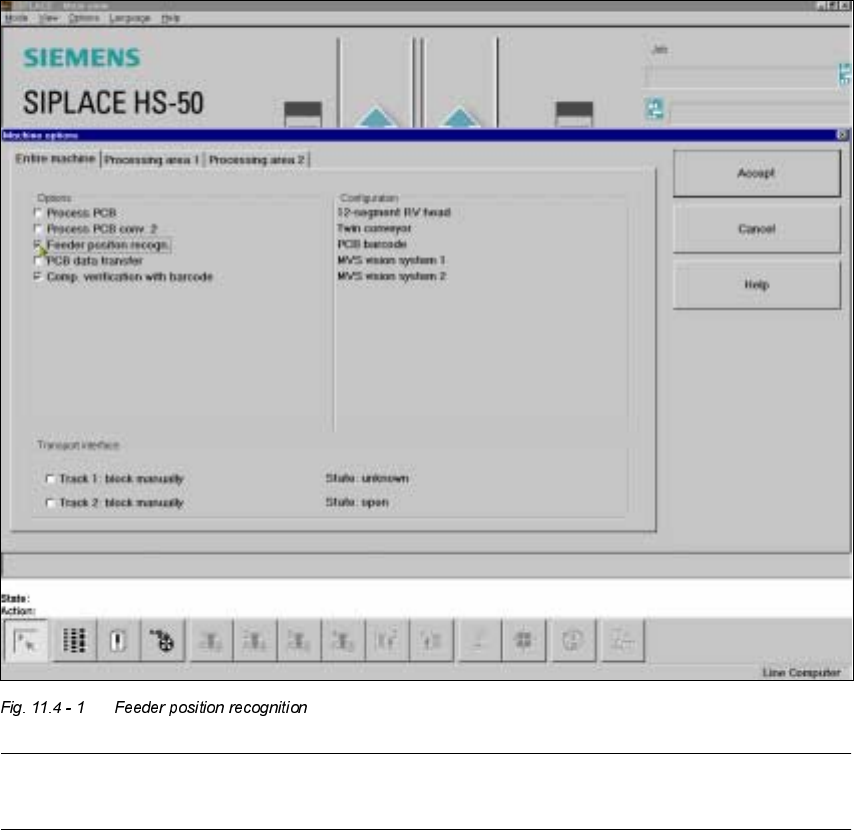Screen dimensions: 854x830
Task: Click the SIEMENS logo
Action: coord(82,57)
